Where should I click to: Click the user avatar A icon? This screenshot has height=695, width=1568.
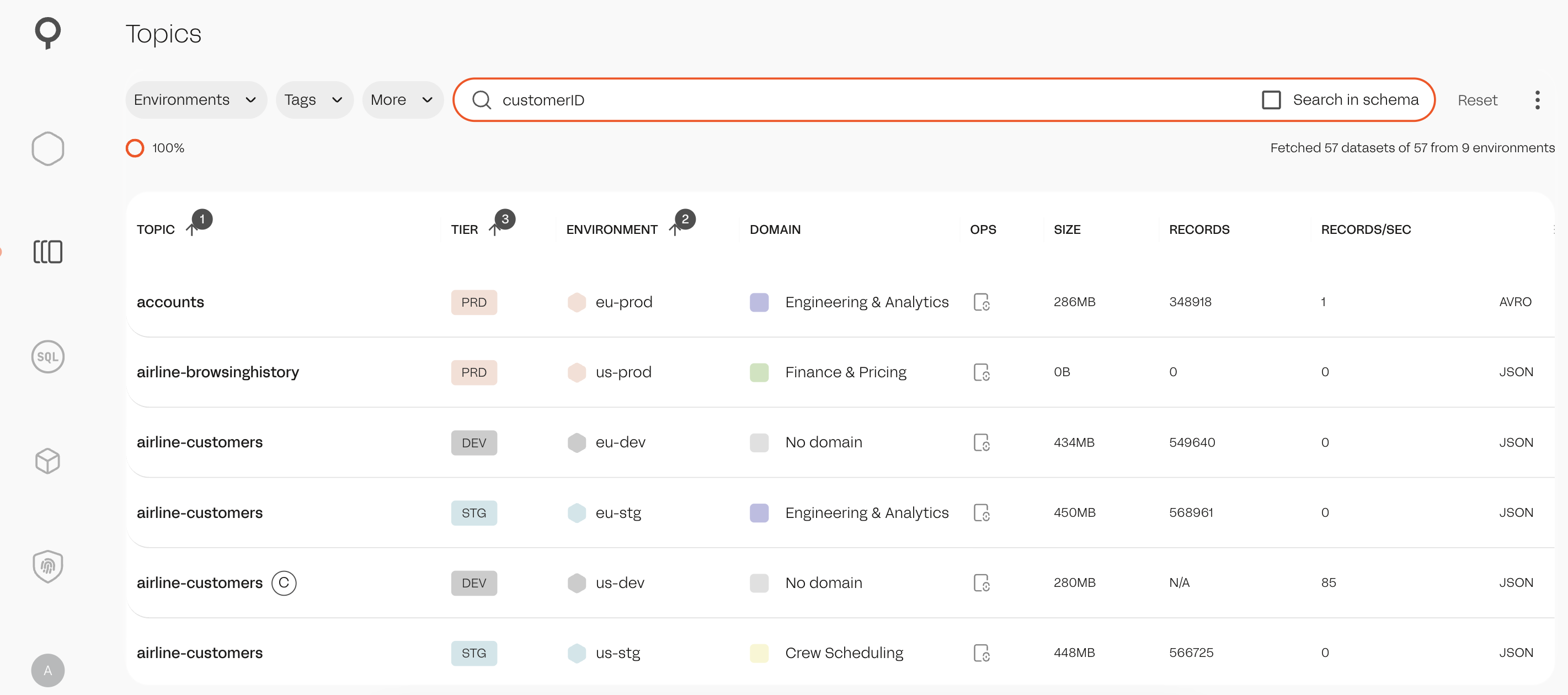[x=47, y=670]
